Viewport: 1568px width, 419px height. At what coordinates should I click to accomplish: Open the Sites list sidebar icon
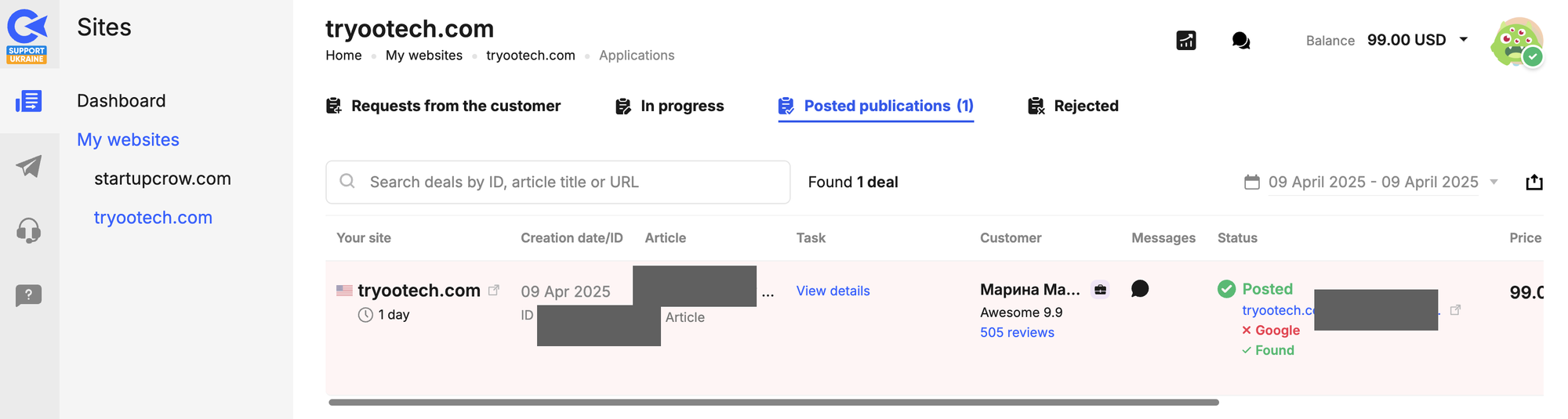tap(29, 101)
